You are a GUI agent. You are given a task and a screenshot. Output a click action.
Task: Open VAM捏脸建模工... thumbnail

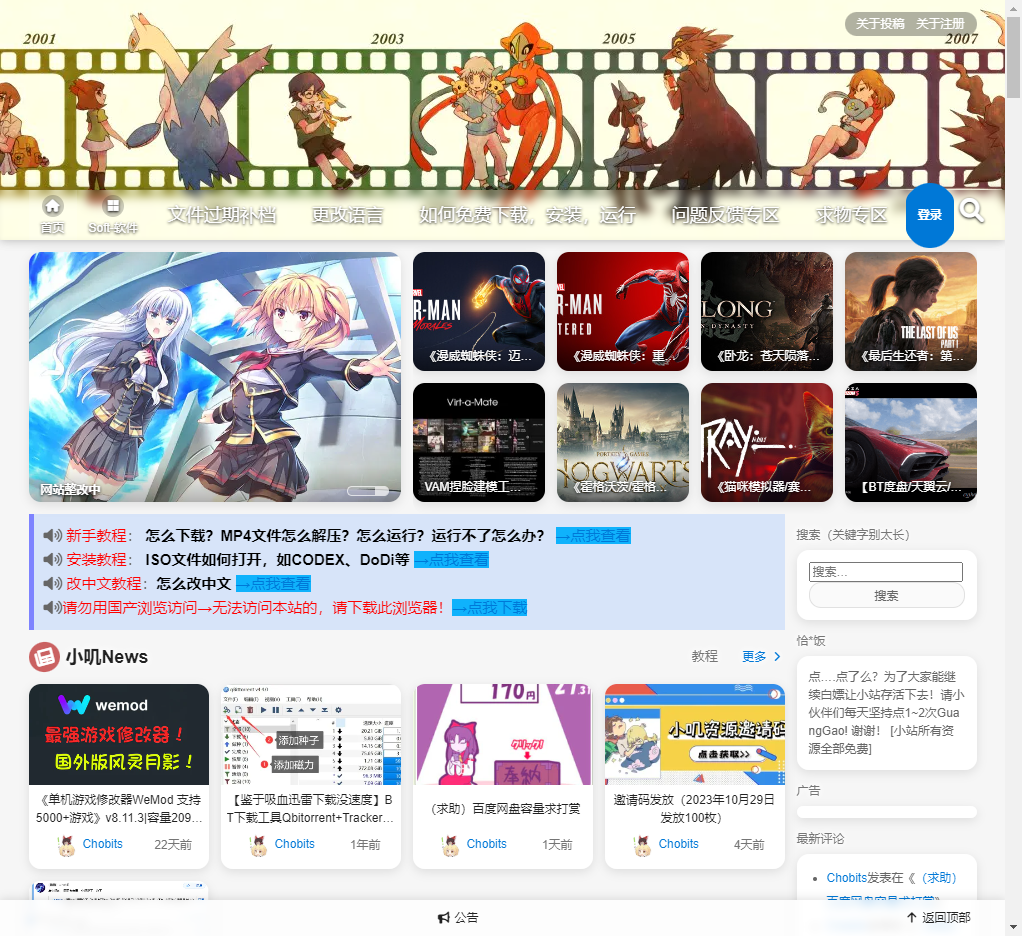(479, 443)
